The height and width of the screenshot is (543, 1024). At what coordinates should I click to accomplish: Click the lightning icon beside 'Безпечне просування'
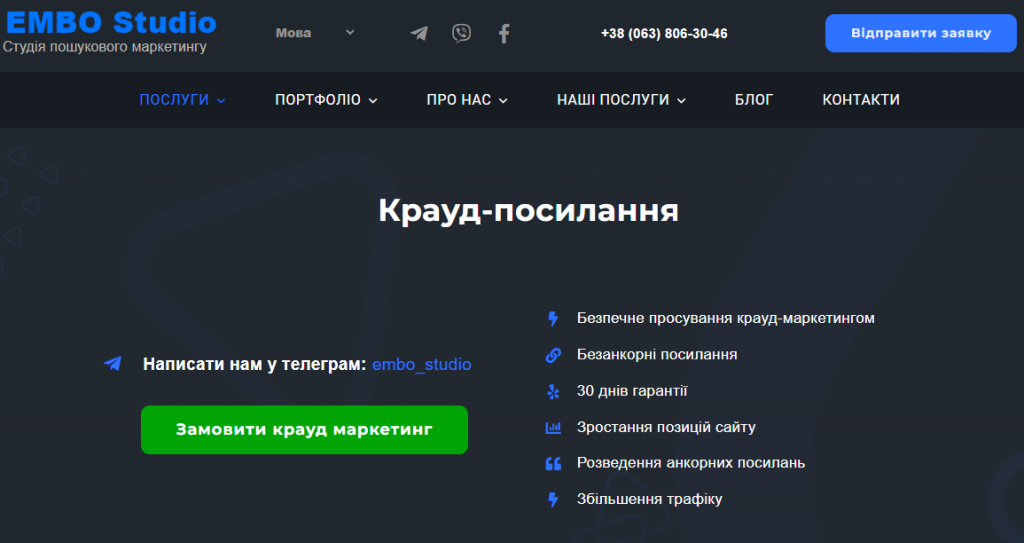[x=553, y=319]
